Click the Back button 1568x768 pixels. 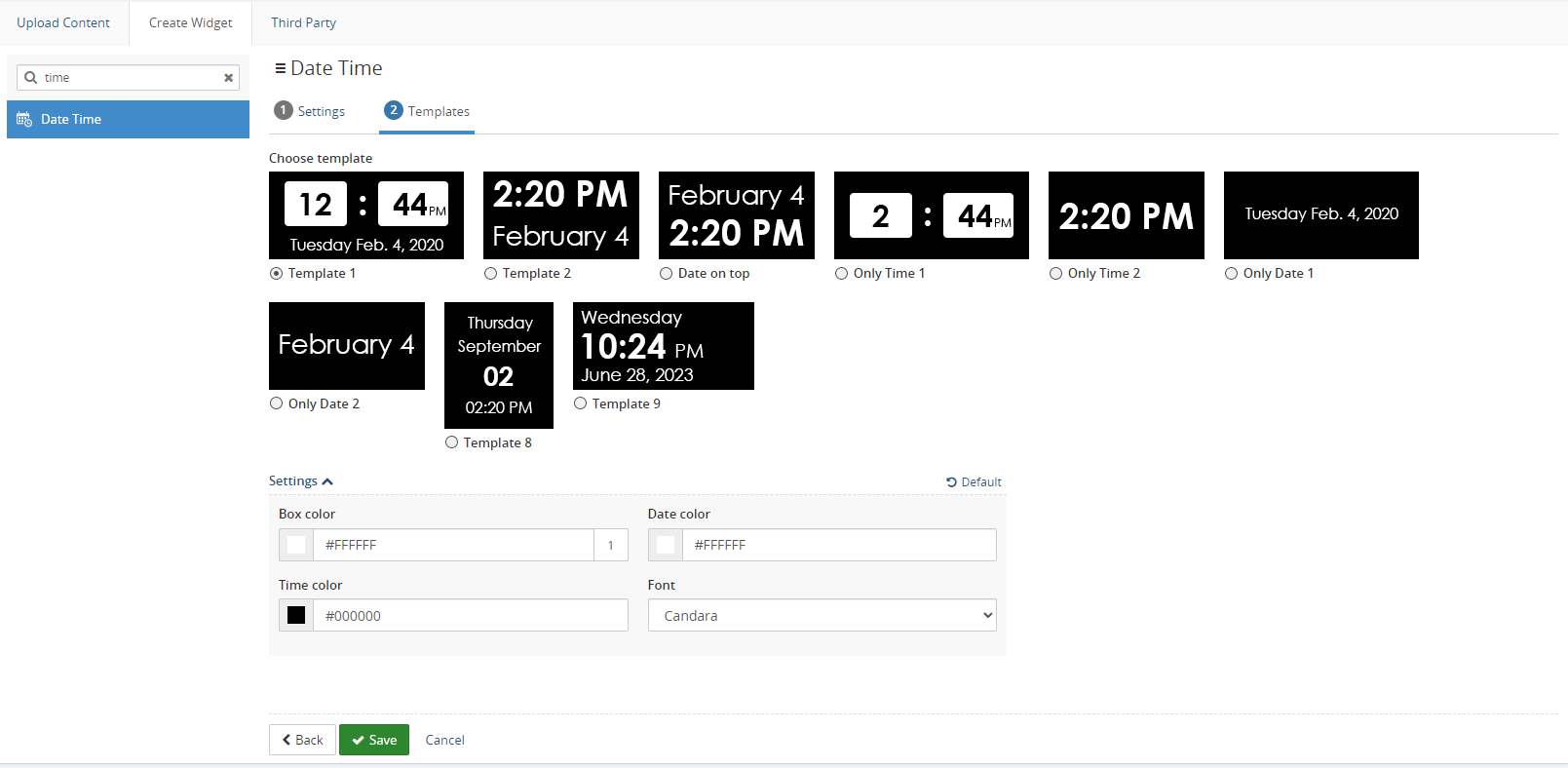click(x=302, y=740)
